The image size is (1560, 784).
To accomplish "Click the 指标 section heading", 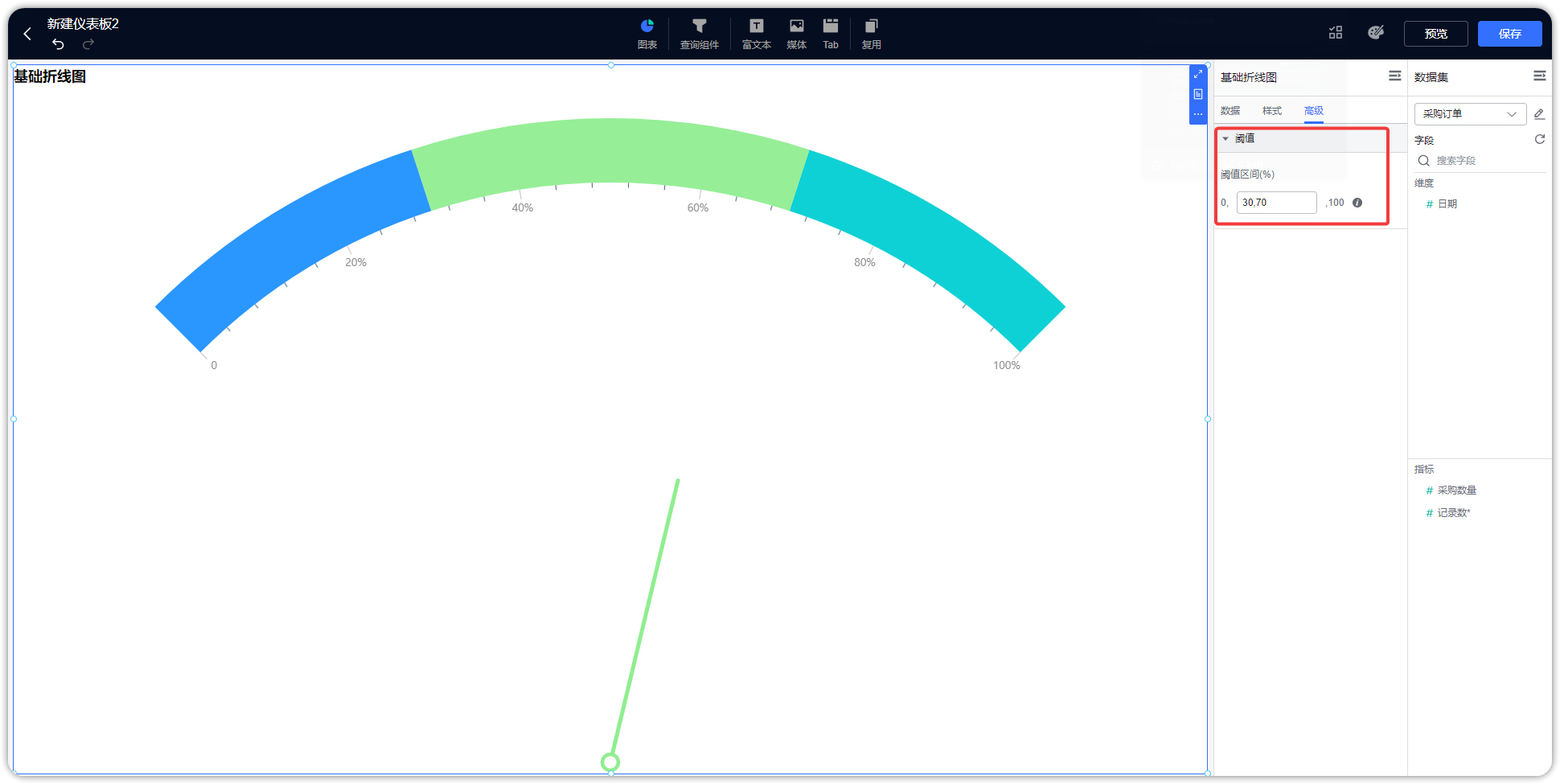I will [1424, 470].
